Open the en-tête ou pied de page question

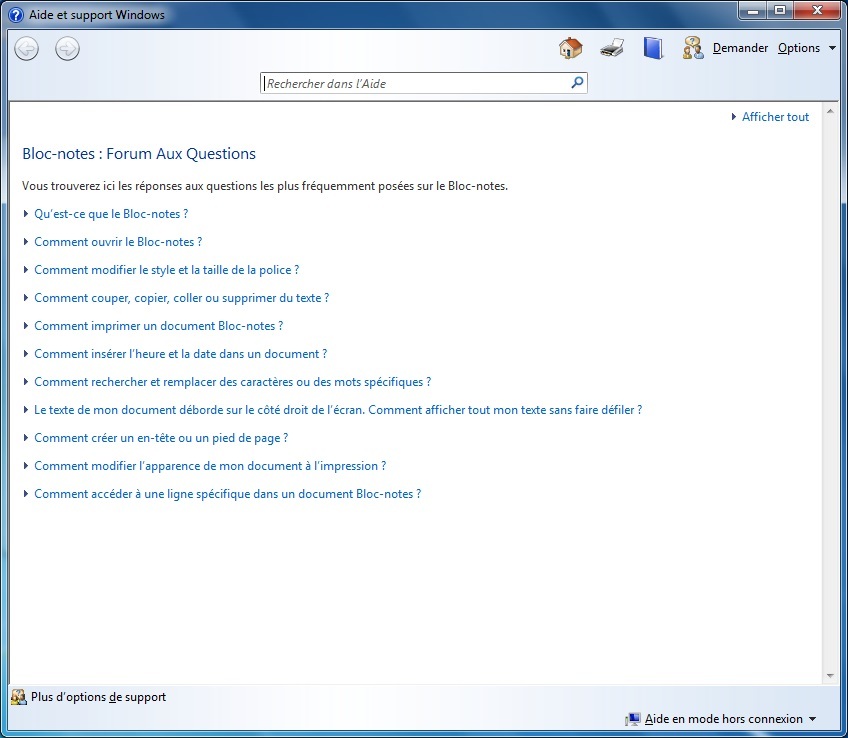(x=161, y=438)
